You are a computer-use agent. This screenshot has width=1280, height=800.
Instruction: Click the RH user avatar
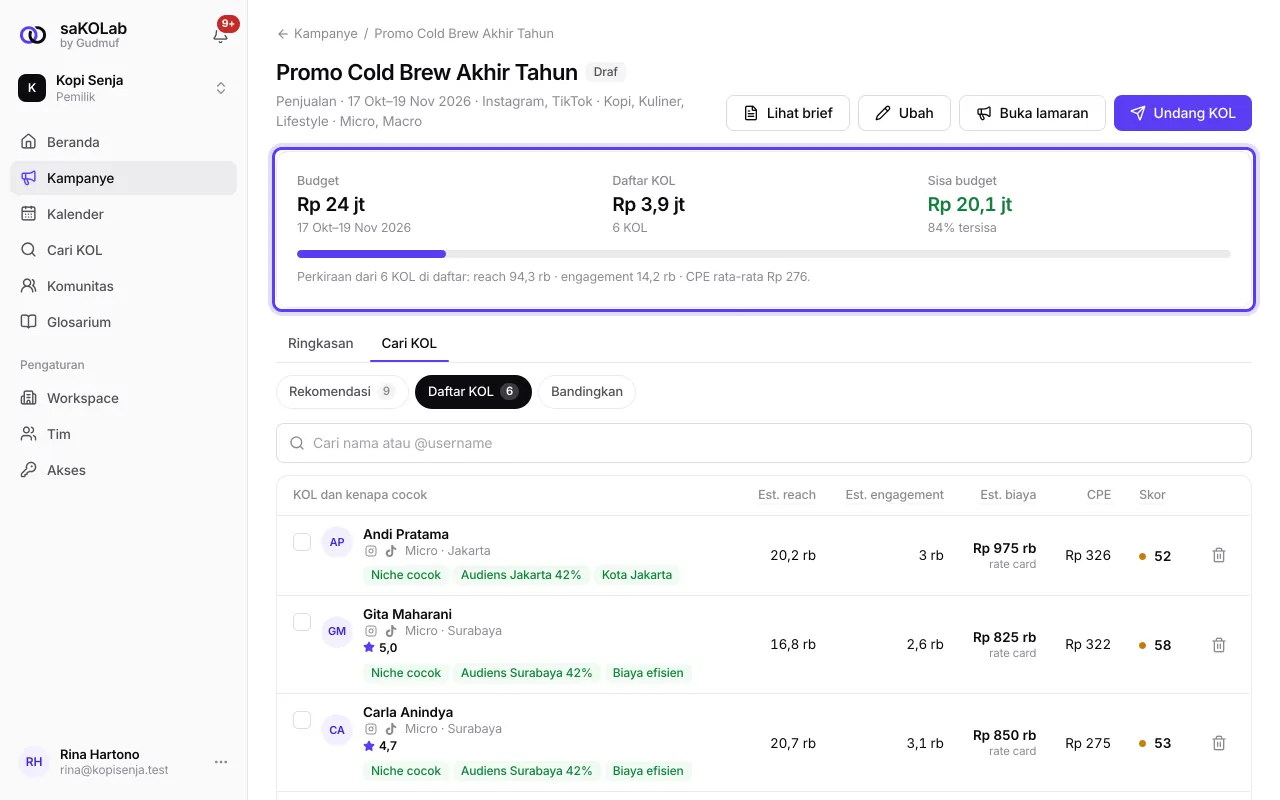click(x=34, y=762)
